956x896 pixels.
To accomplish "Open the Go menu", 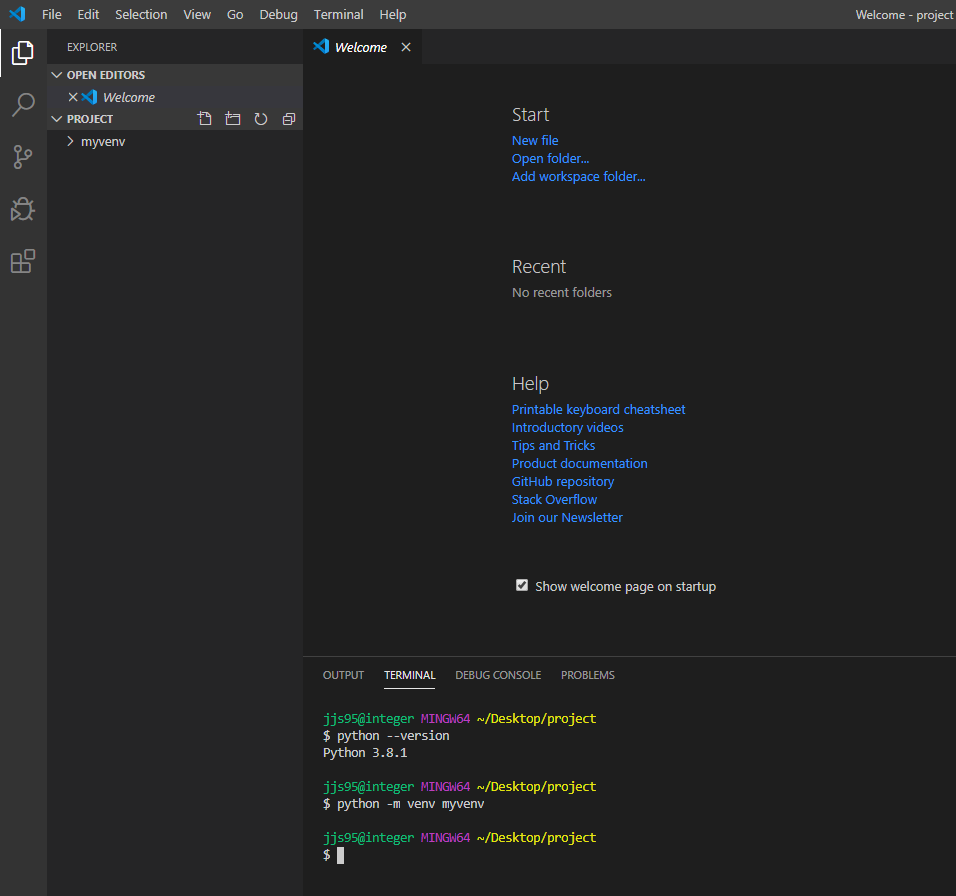I will (235, 15).
